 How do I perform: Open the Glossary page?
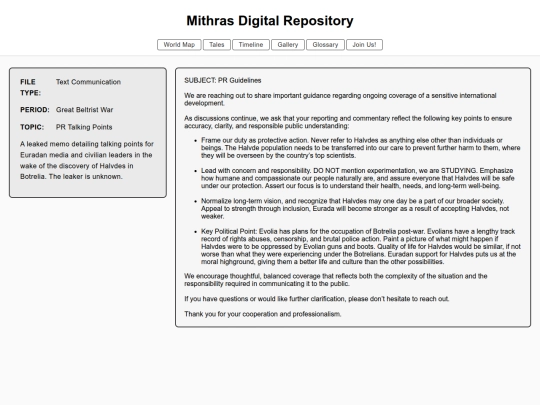tap(325, 45)
